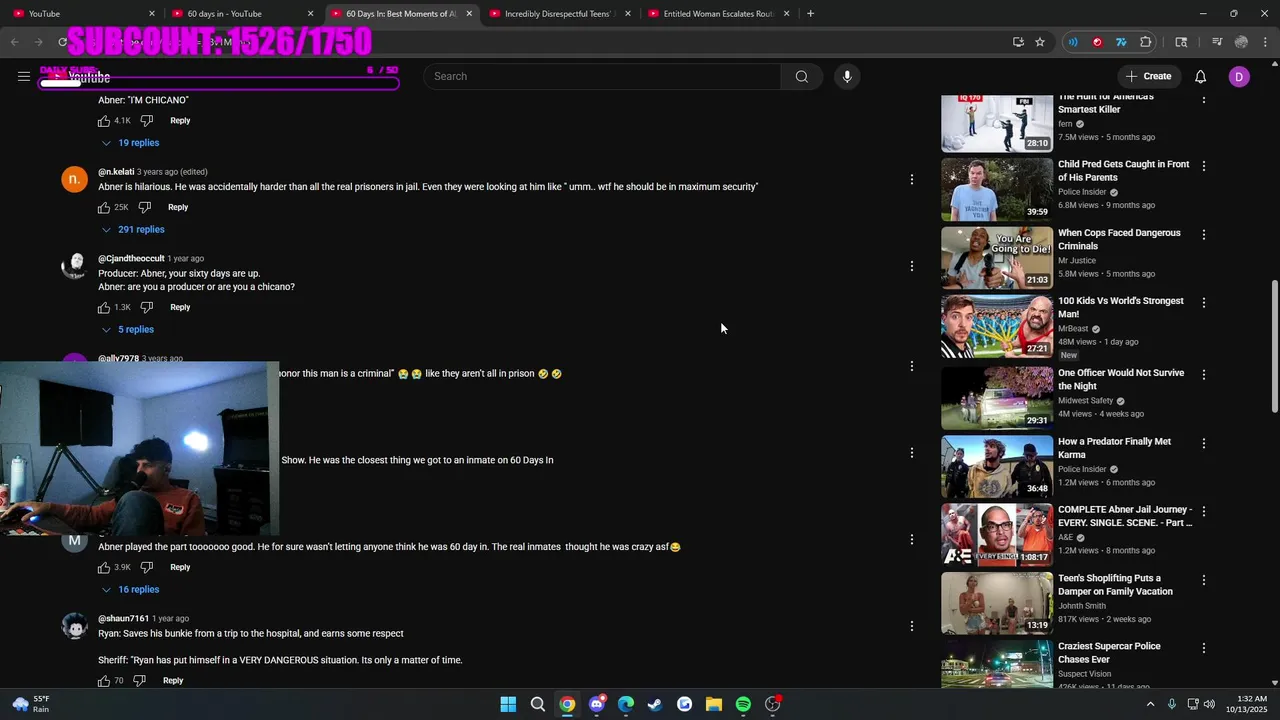Start voice search with the microphone

[847, 76]
